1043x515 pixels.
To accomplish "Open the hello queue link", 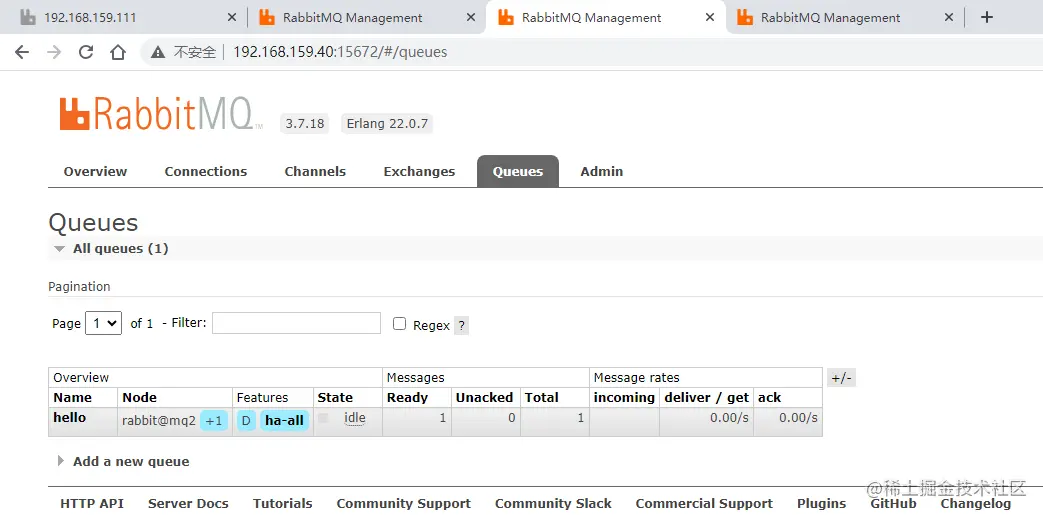I will pos(70,418).
